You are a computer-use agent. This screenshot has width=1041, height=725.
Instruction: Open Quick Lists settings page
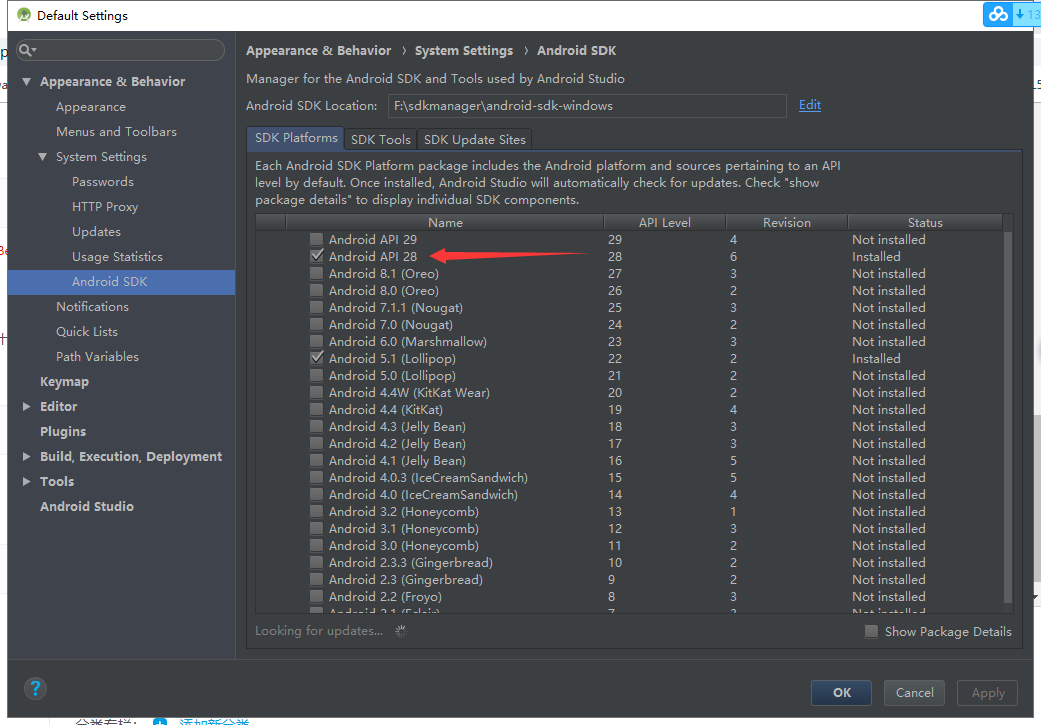[x=87, y=331]
